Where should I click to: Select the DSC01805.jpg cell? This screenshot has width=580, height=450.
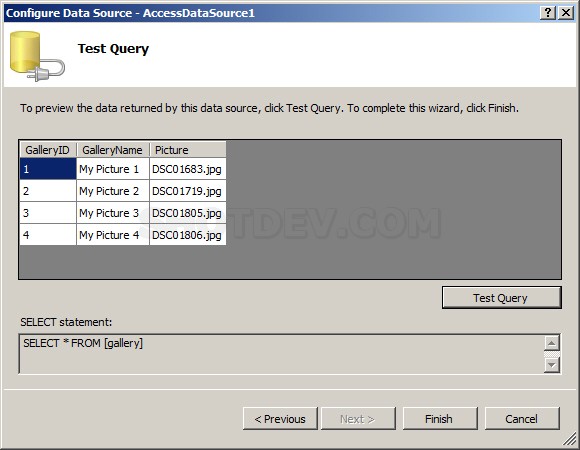click(188, 213)
